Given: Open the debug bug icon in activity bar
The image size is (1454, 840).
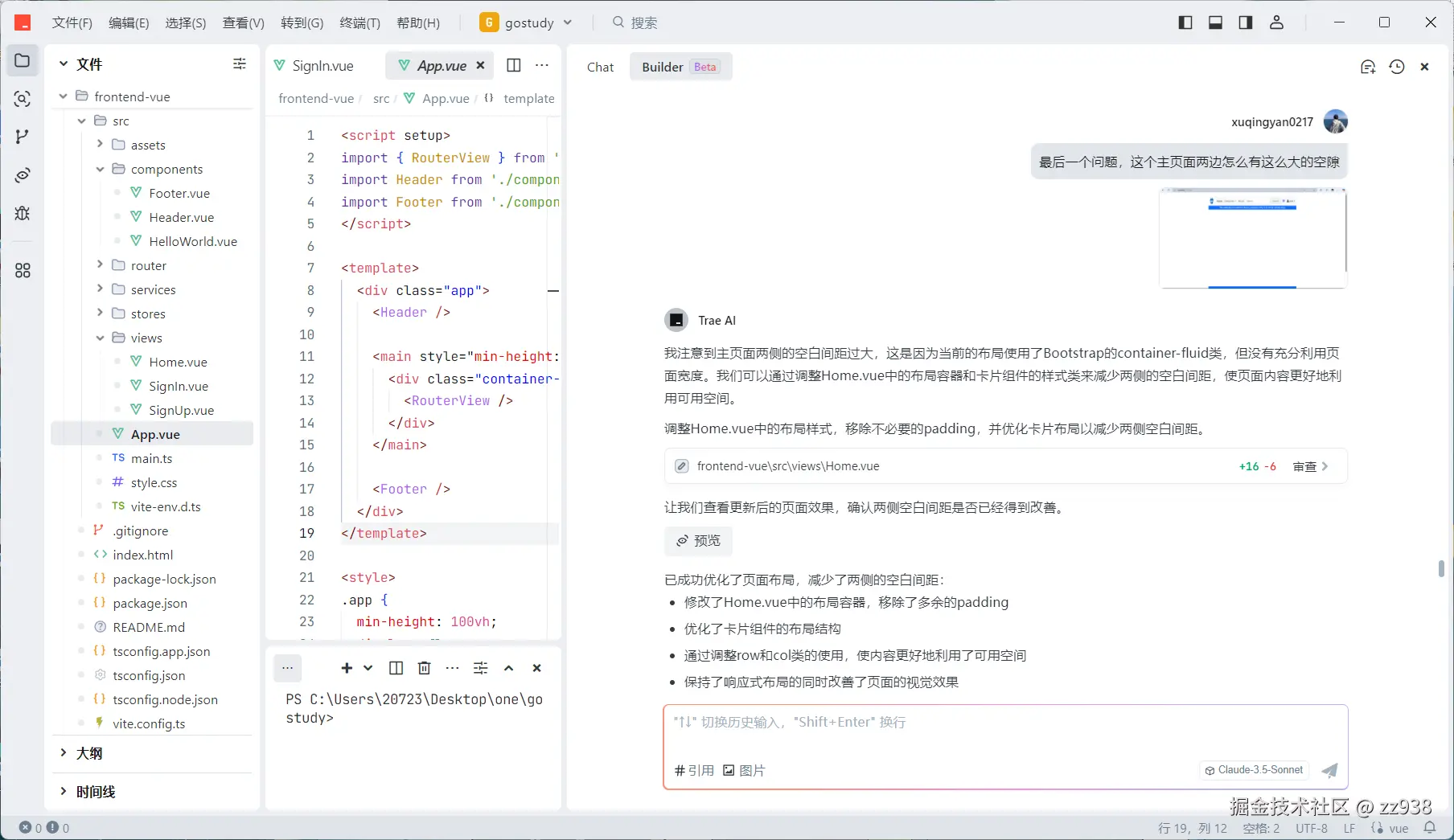Looking at the screenshot, I should (23, 213).
